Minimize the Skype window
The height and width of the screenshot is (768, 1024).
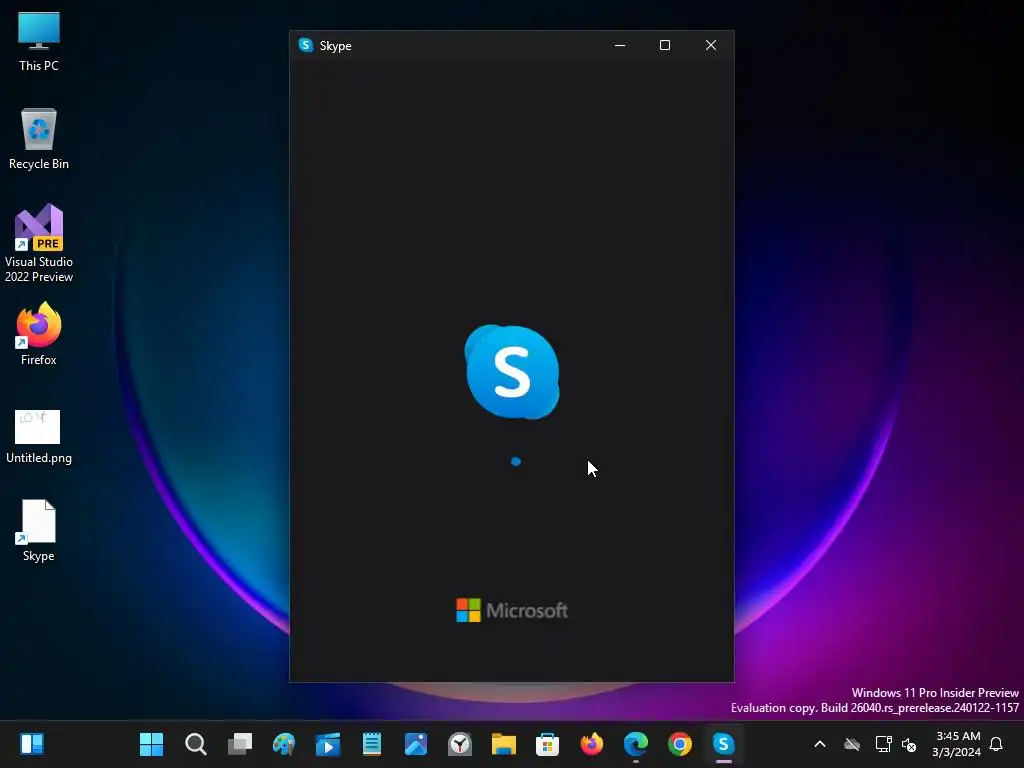(x=620, y=45)
